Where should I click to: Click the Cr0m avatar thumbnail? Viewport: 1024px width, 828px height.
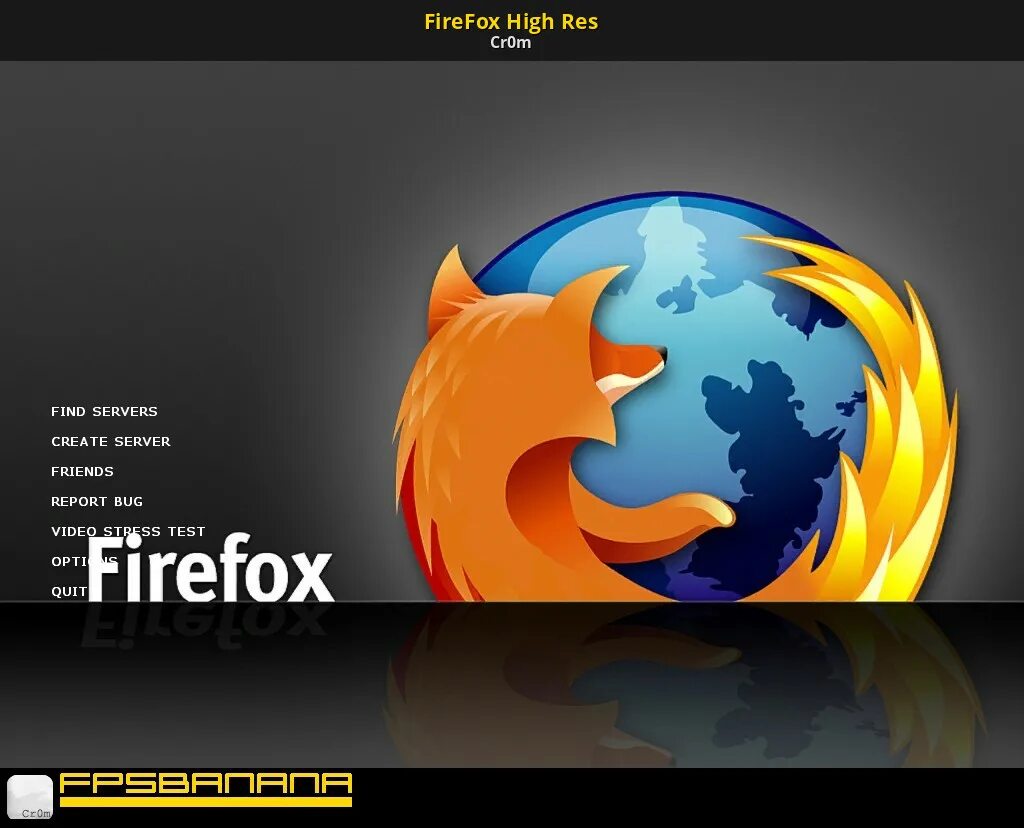(x=29, y=797)
